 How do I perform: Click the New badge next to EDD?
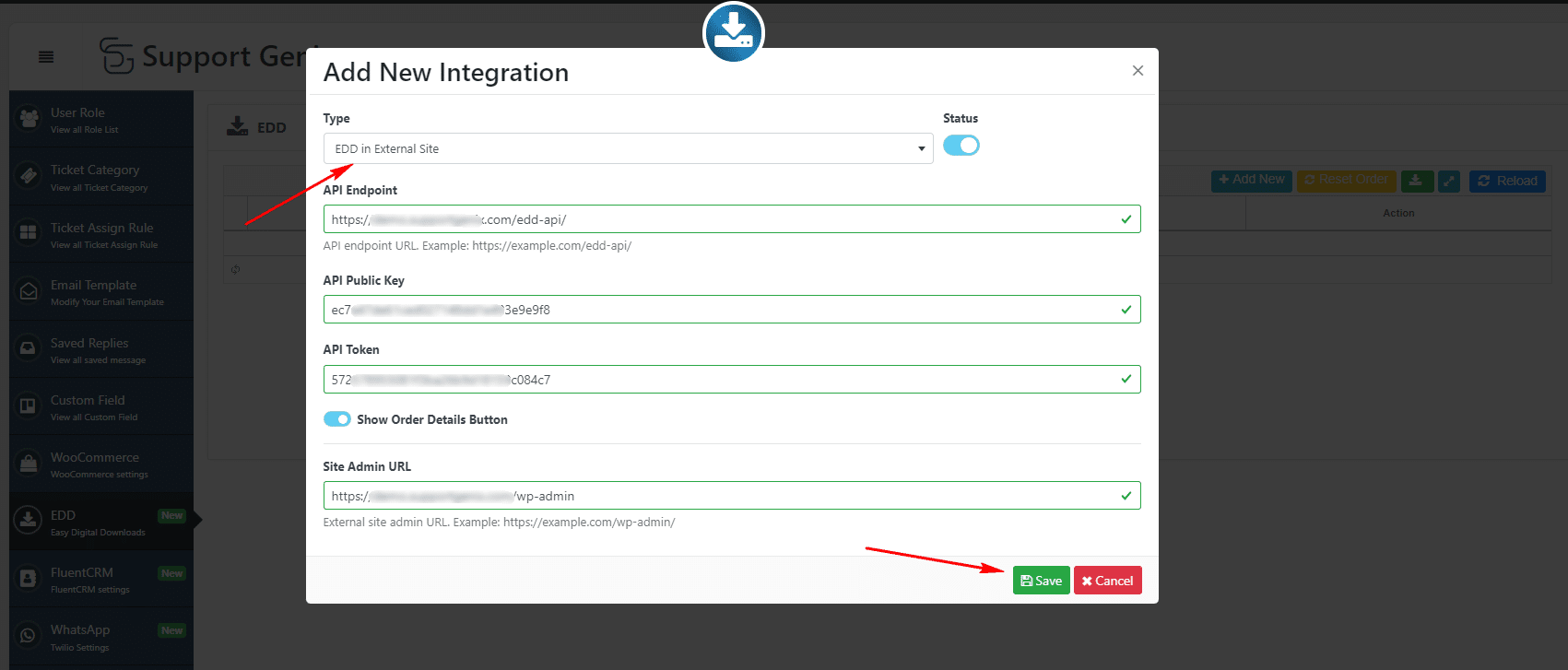(172, 516)
